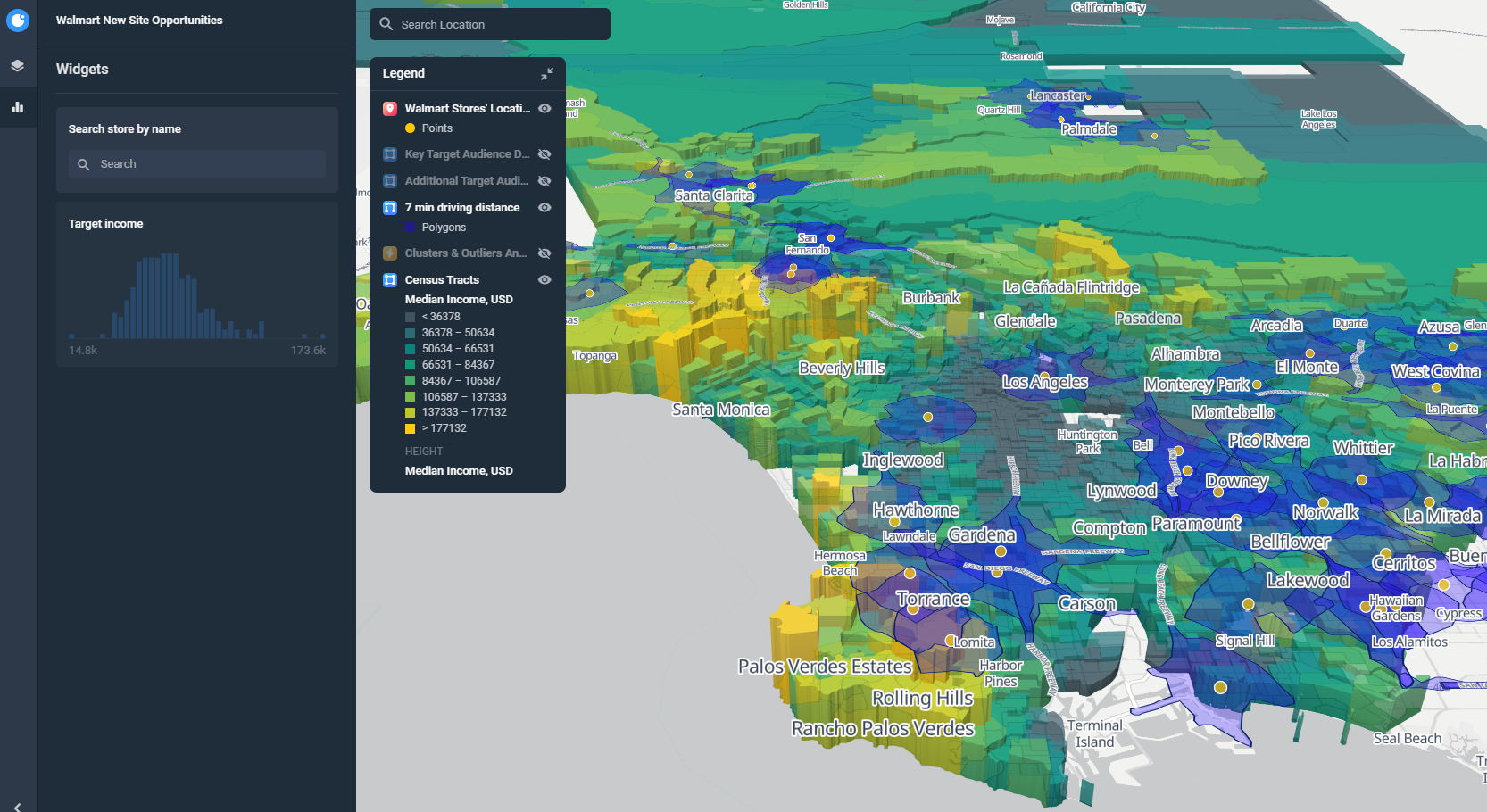The image size is (1487, 812).
Task: Toggle visibility of Census Tracts layer
Action: (544, 279)
